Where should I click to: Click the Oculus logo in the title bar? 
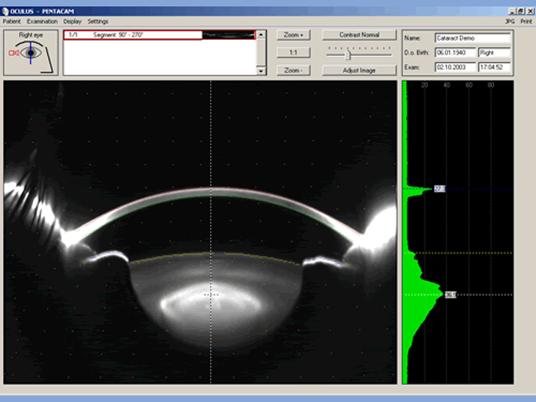click(x=5, y=11)
